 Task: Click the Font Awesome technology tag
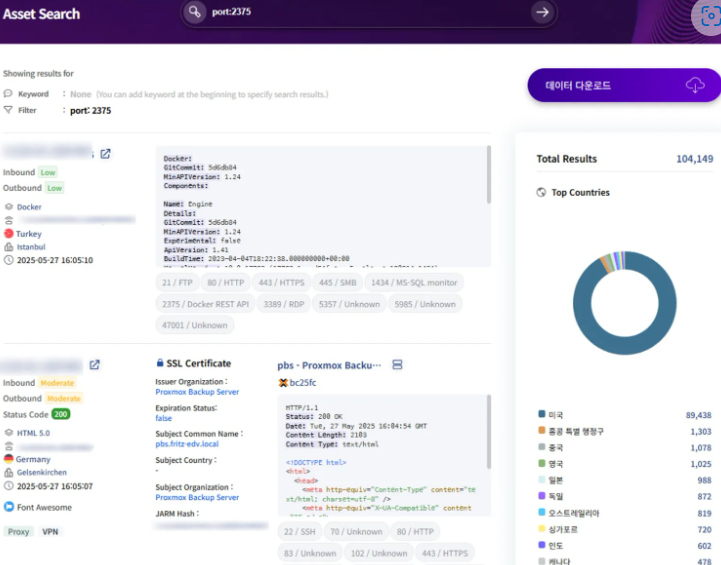tap(44, 507)
